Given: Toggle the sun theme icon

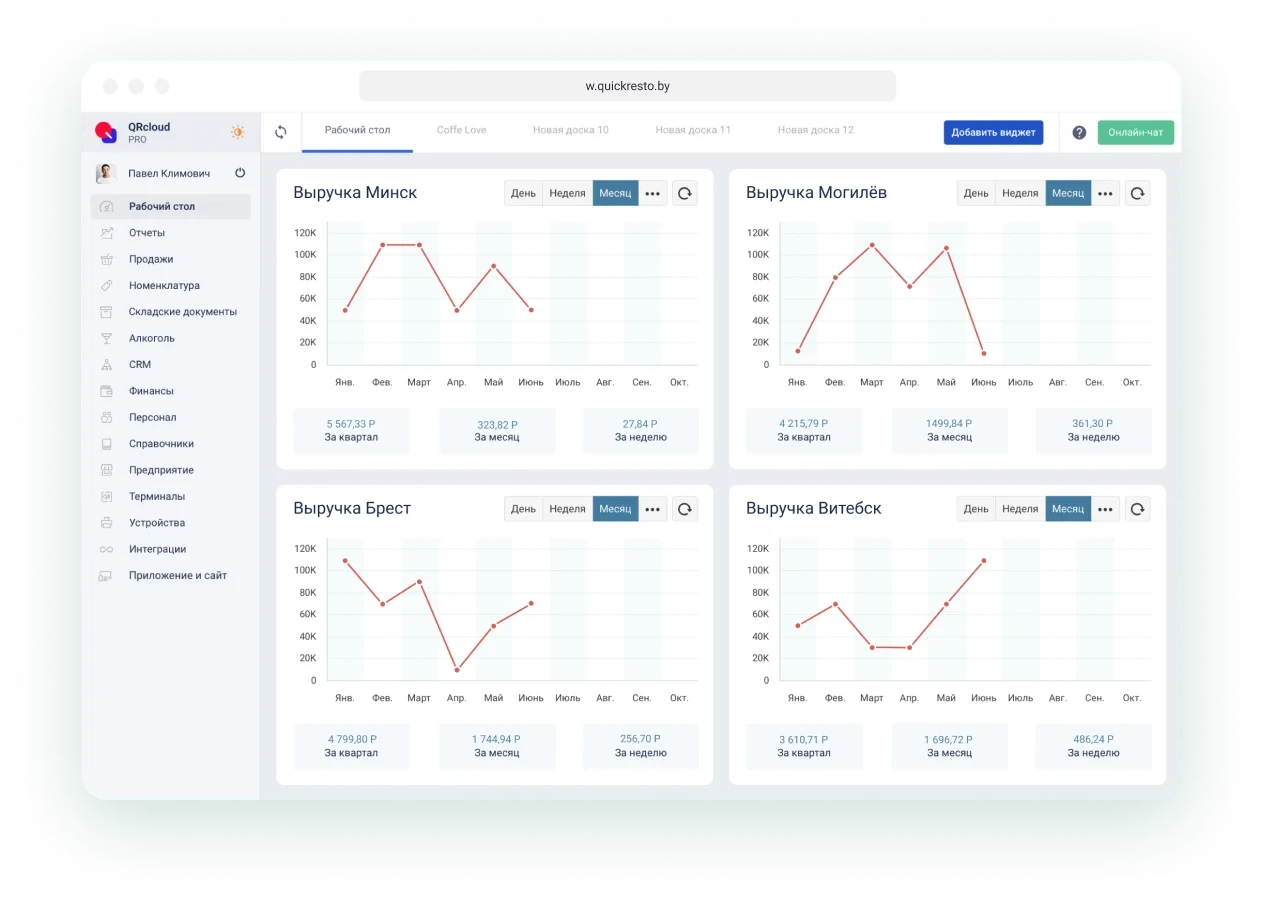Looking at the screenshot, I should point(238,132).
